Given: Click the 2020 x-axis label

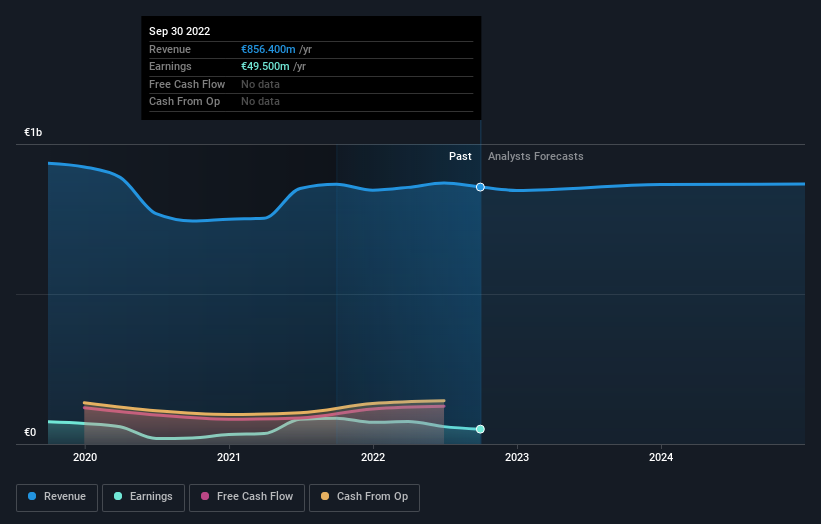Looking at the screenshot, I should coord(85,457).
